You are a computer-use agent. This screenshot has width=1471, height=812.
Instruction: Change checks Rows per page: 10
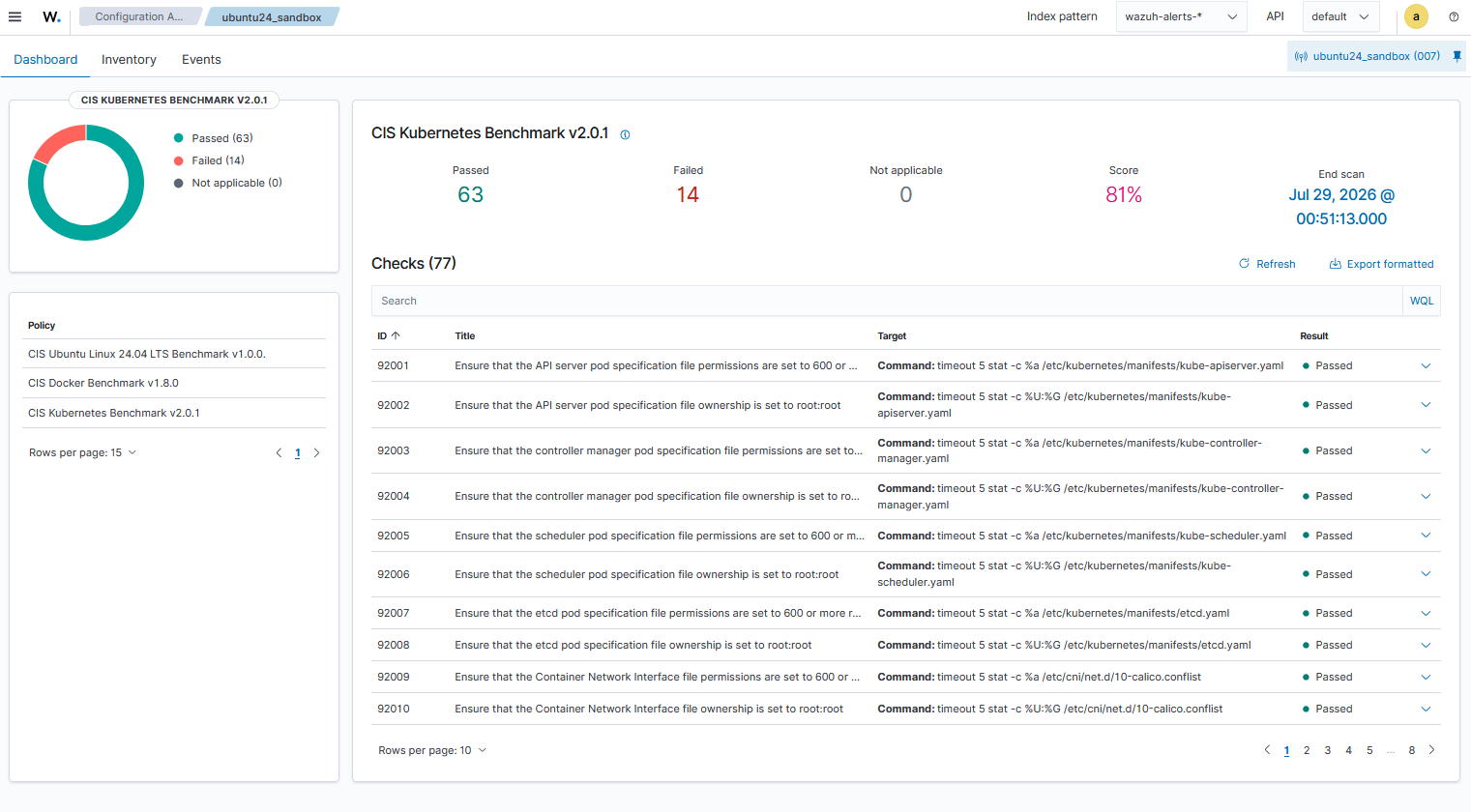tap(432, 750)
